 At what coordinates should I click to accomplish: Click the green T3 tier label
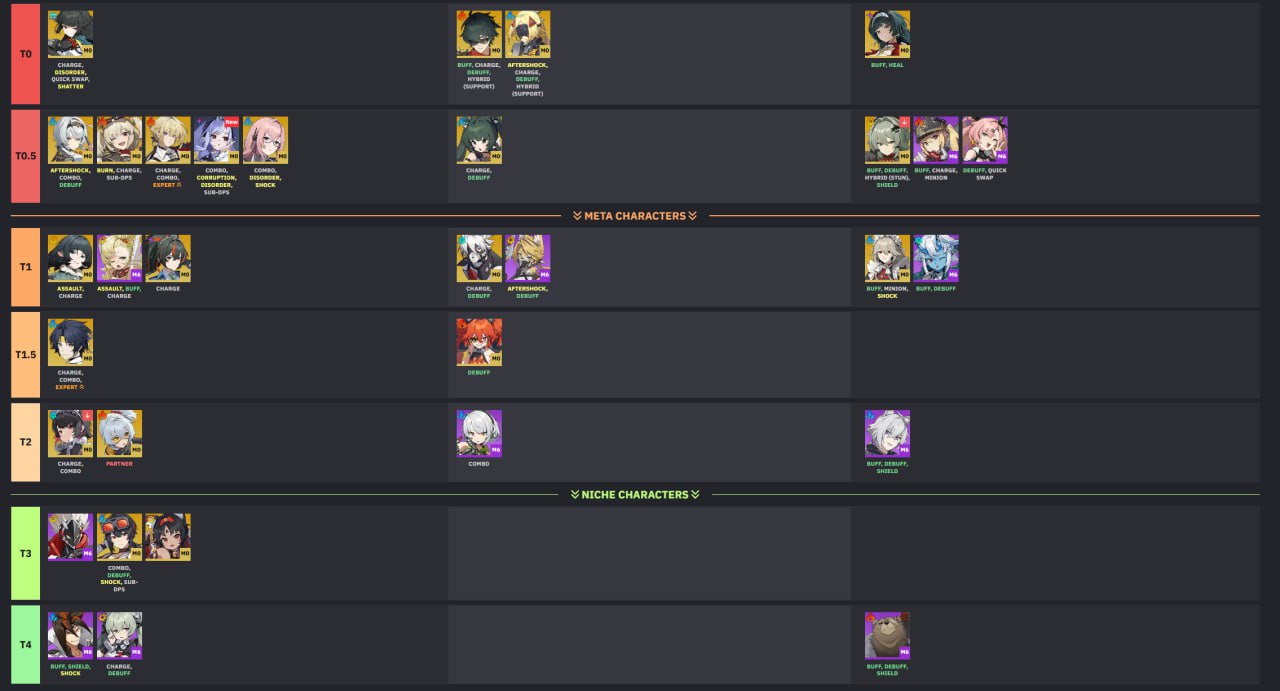click(25, 553)
